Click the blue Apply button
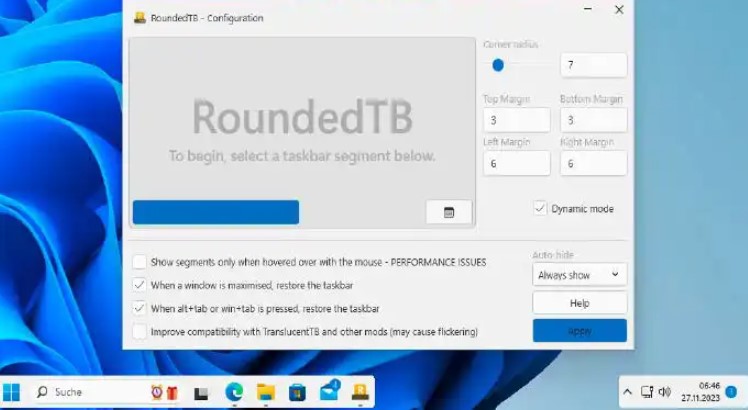Image resolution: width=748 pixels, height=410 pixels. tap(580, 331)
